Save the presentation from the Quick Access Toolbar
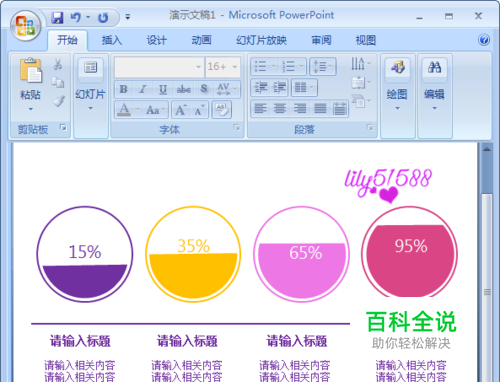This screenshot has height=382, width=500. pos(57,17)
